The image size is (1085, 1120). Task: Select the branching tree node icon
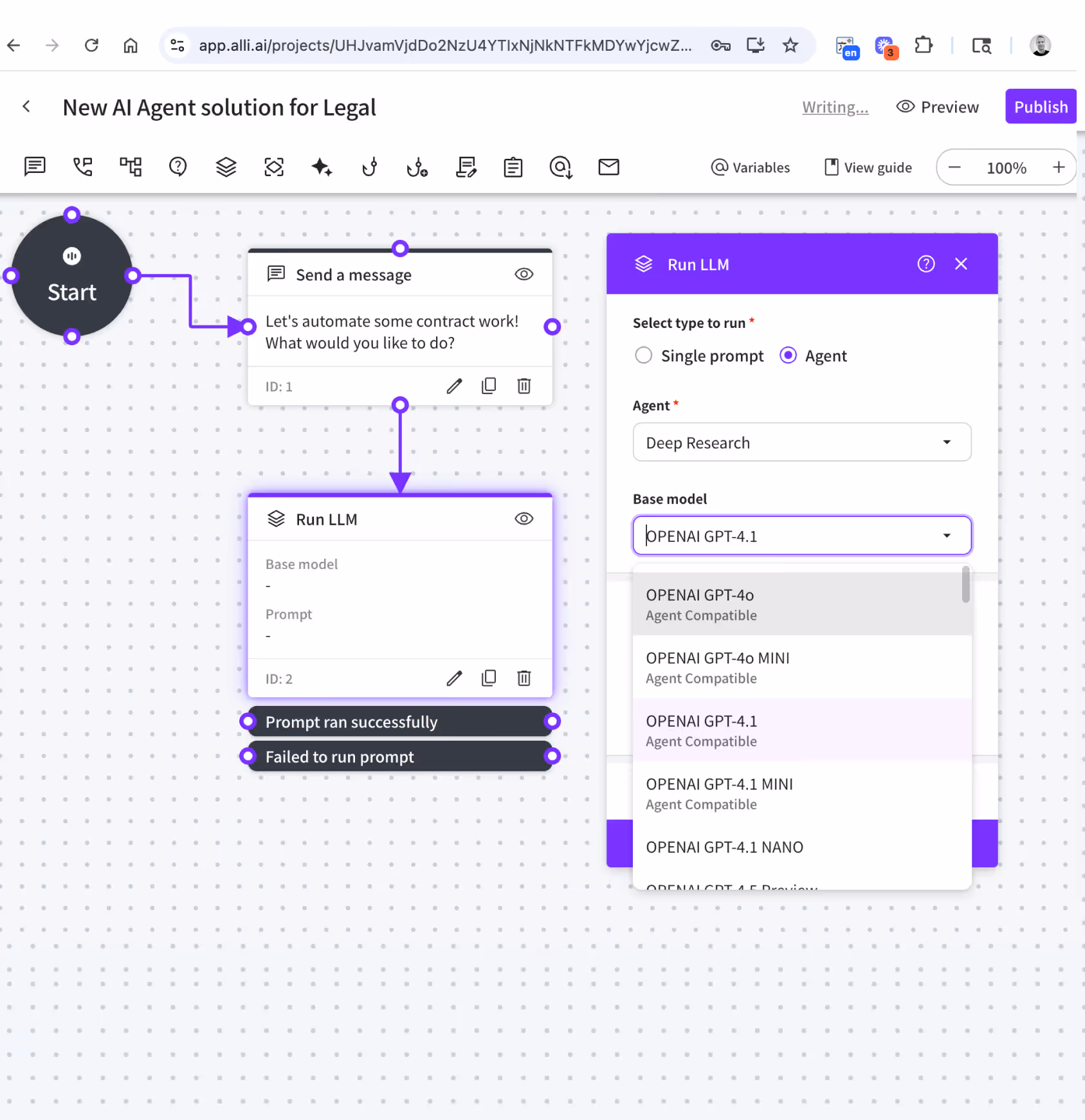tap(131, 167)
